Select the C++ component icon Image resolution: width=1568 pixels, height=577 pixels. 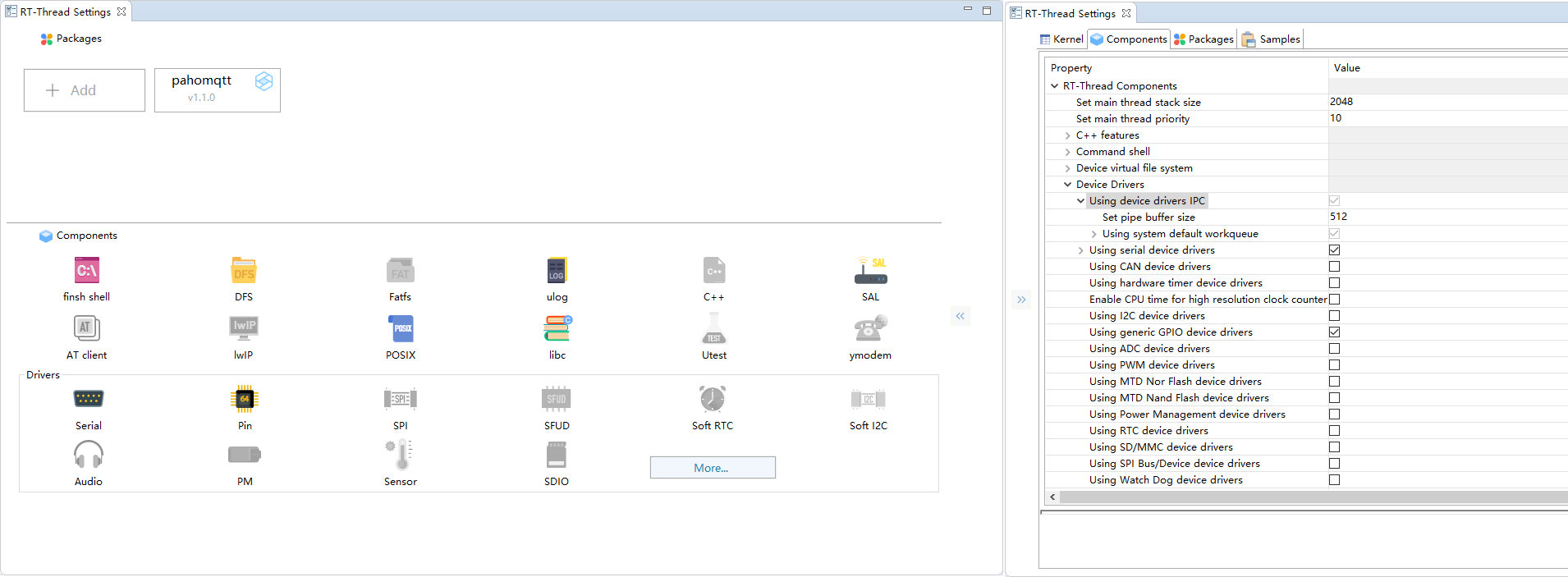(713, 270)
